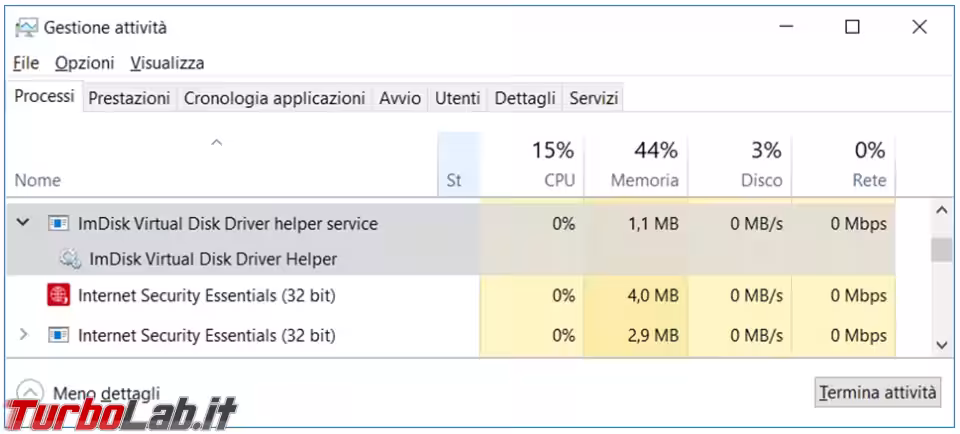Open the File menu
This screenshot has width=960, height=434.
(26, 62)
